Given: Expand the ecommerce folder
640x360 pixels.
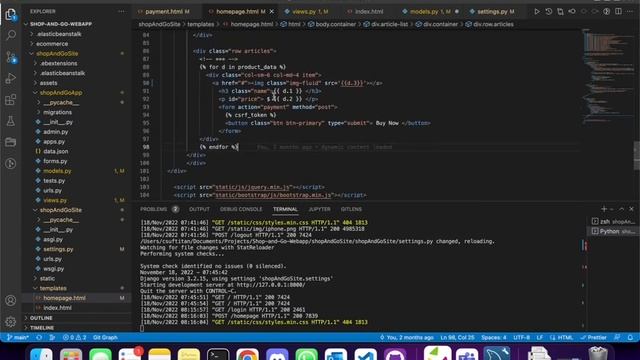Looking at the screenshot, I should click(52, 44).
